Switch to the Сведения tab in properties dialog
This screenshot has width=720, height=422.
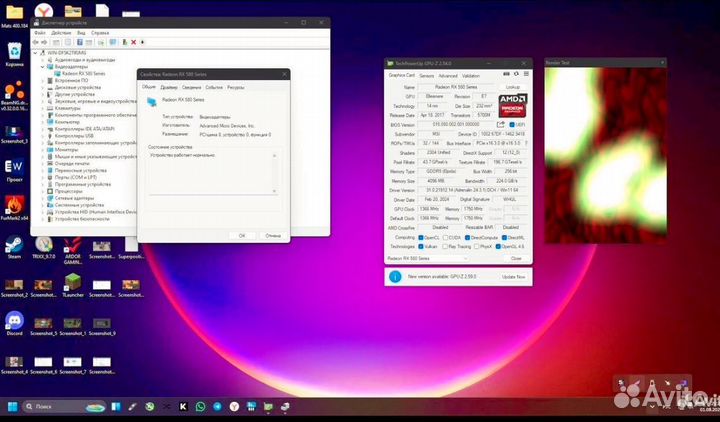click(x=191, y=87)
